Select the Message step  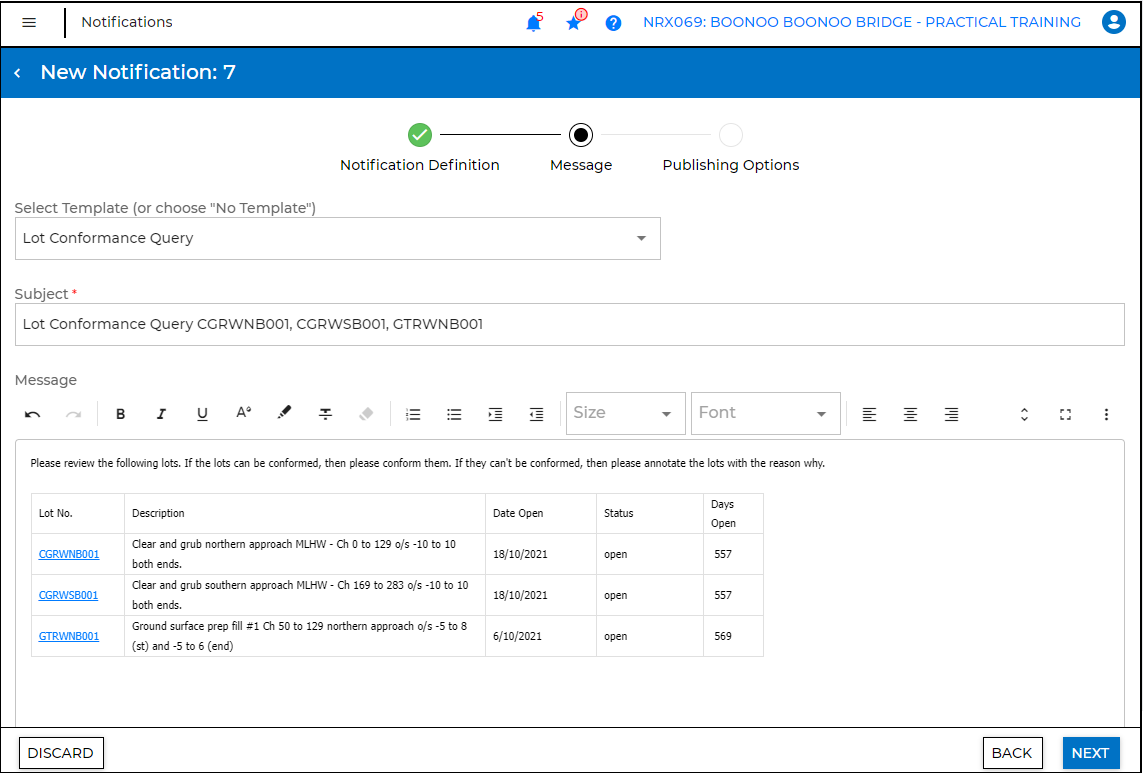581,148
